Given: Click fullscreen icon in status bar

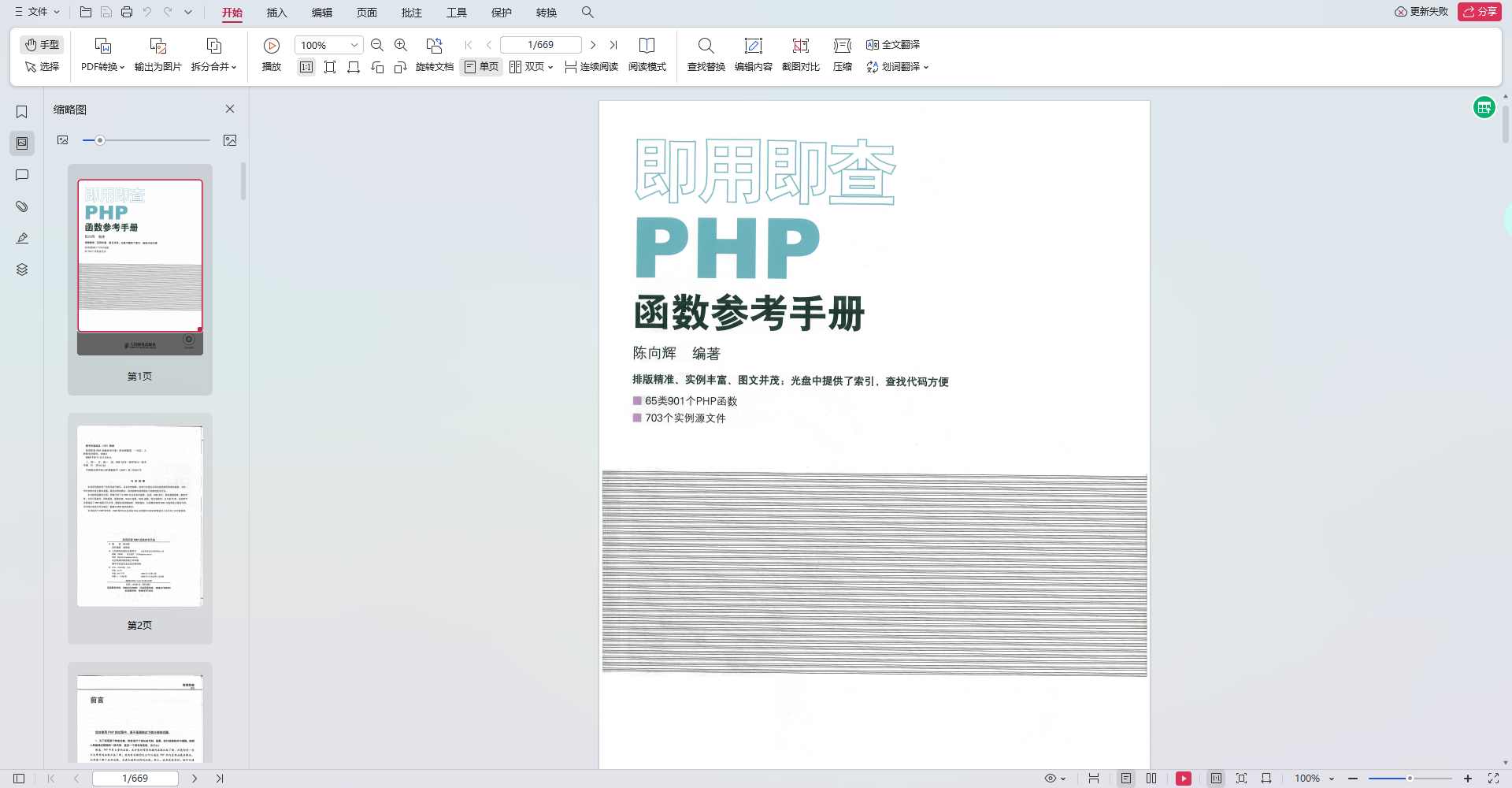Looking at the screenshot, I should [1493, 779].
